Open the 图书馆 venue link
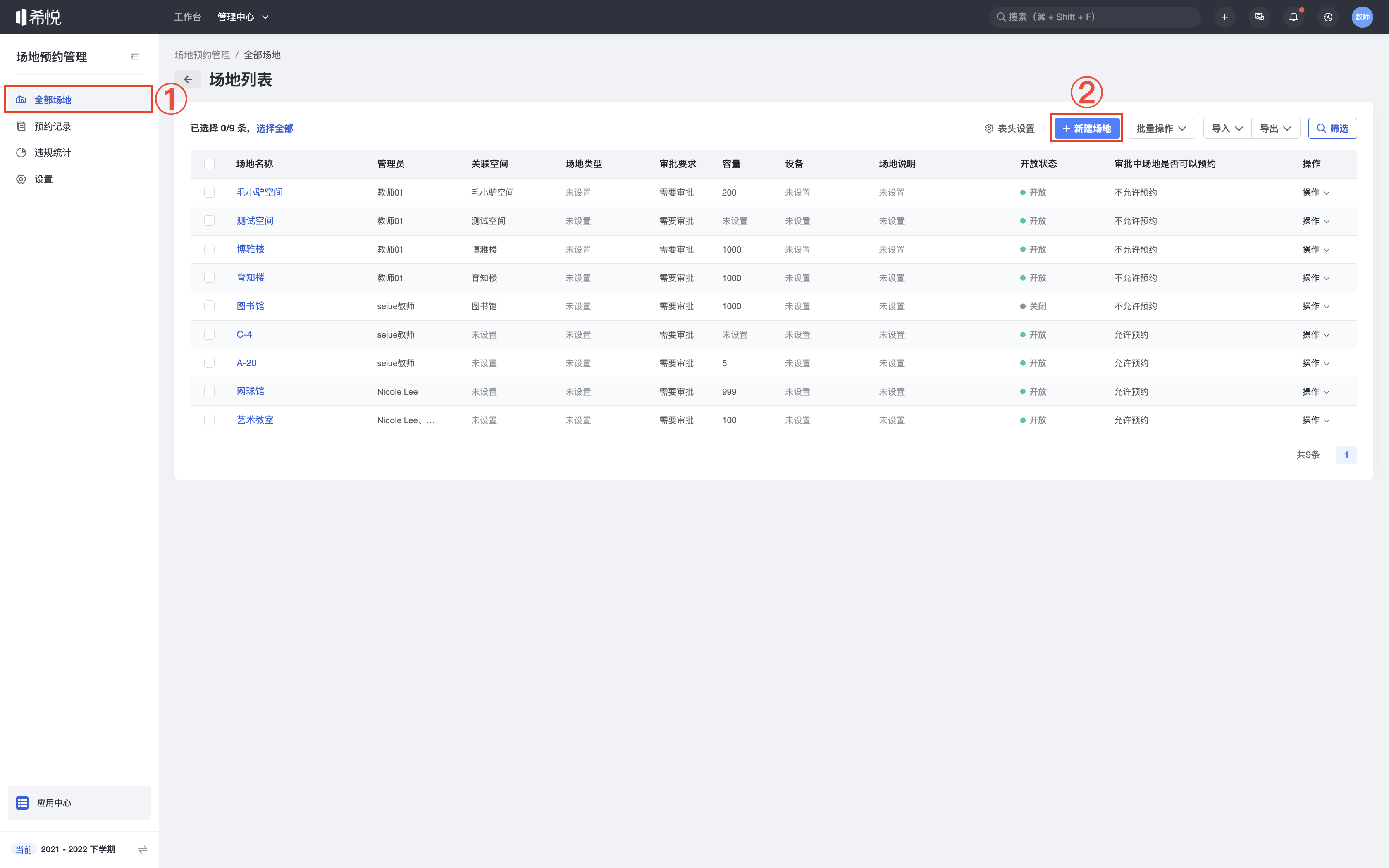The height and width of the screenshot is (868, 1389). (x=250, y=306)
